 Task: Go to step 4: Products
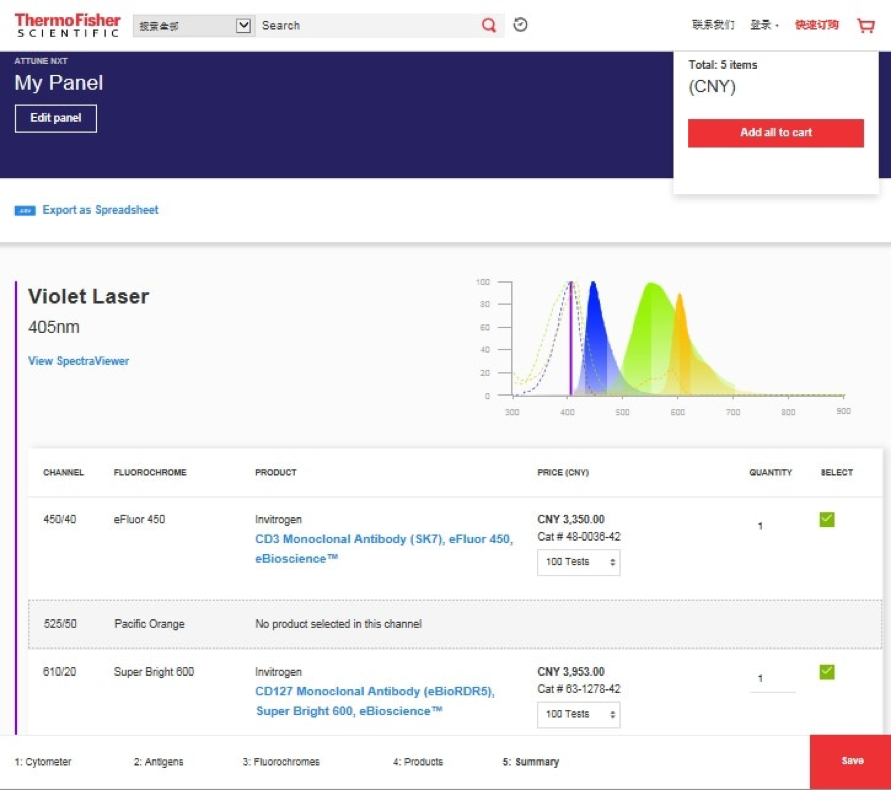pos(418,762)
